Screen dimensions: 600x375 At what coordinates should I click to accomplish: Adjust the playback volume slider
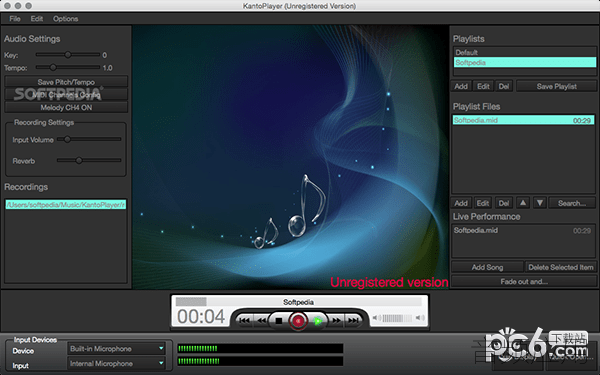(x=398, y=318)
